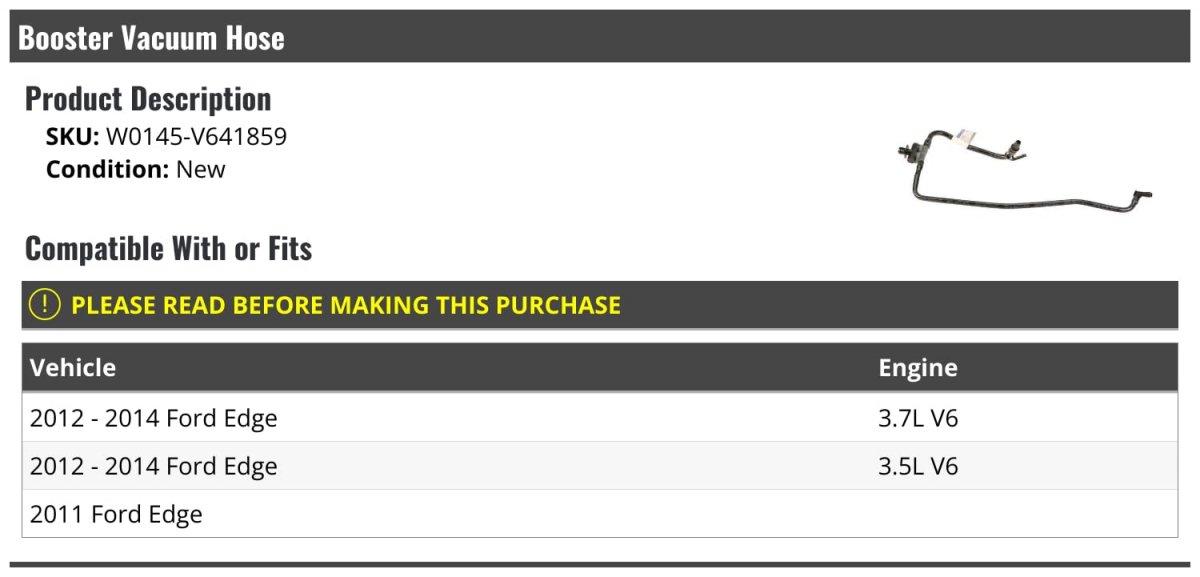
Task: Click the dark footer divider bar
Action: [x=600, y=565]
